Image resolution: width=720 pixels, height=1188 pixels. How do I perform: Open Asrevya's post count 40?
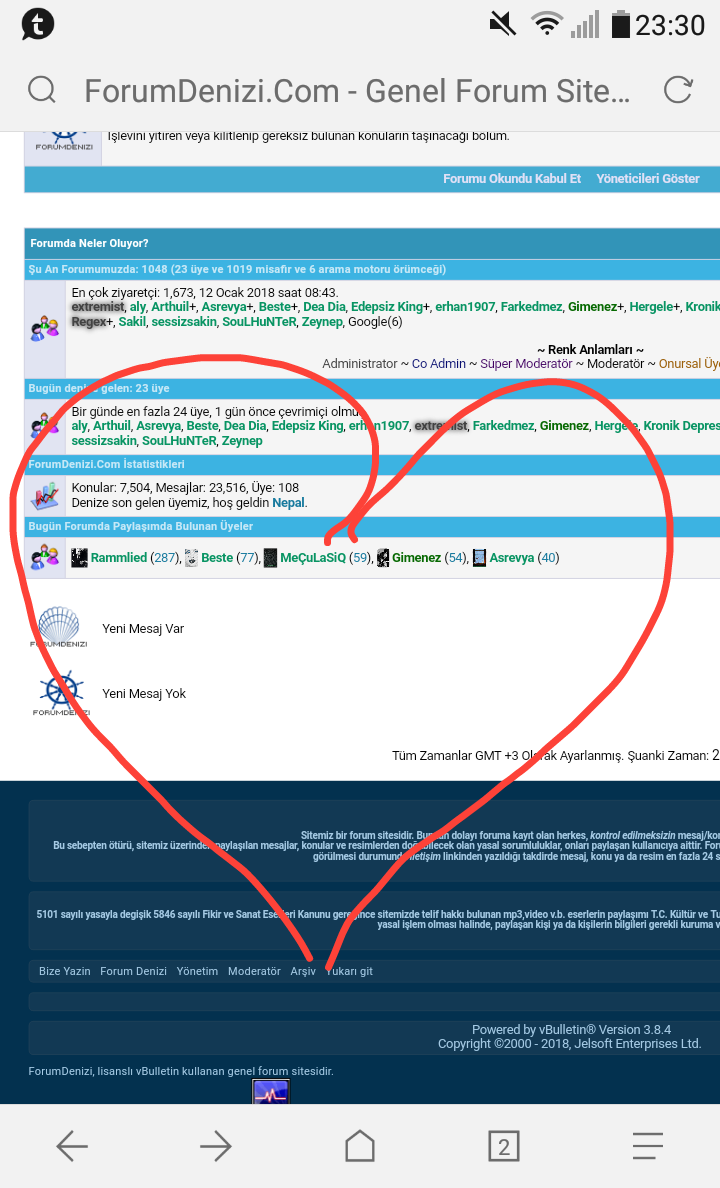(548, 558)
